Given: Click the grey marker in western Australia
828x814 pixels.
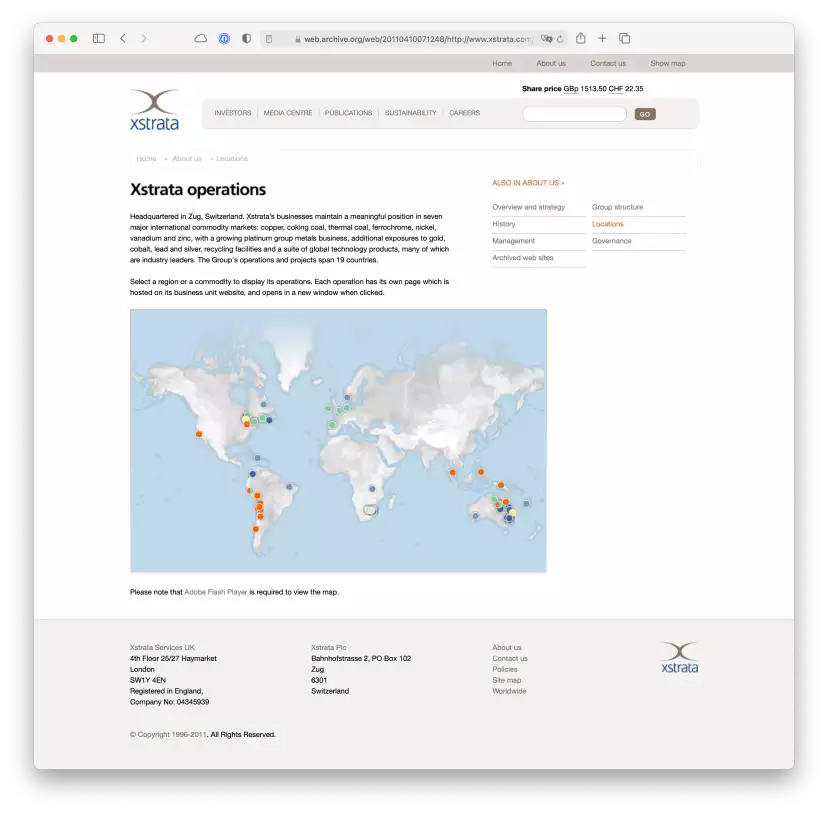Looking at the screenshot, I should coord(476,516).
